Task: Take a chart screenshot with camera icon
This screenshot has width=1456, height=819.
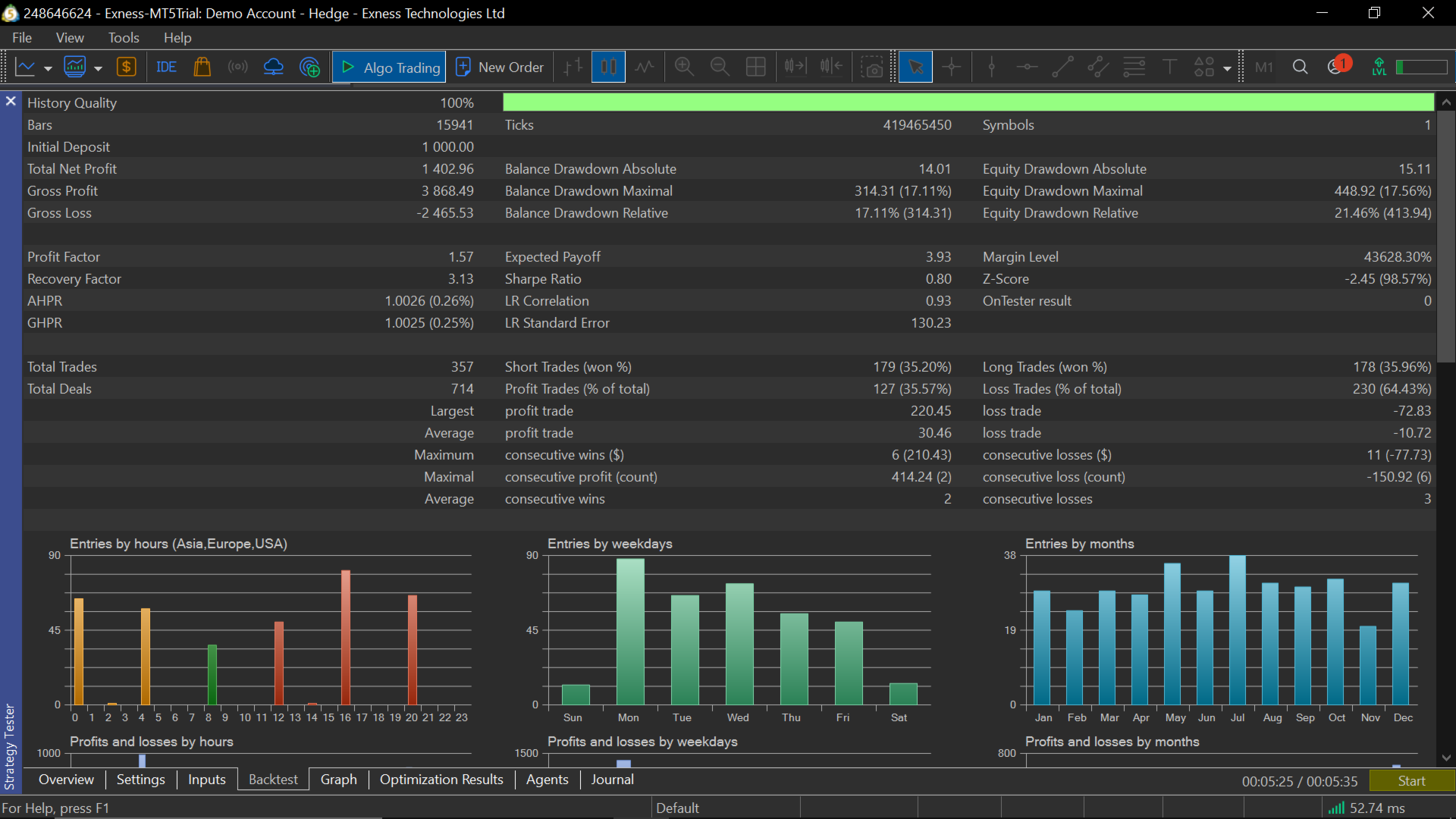Action: pos(873,67)
